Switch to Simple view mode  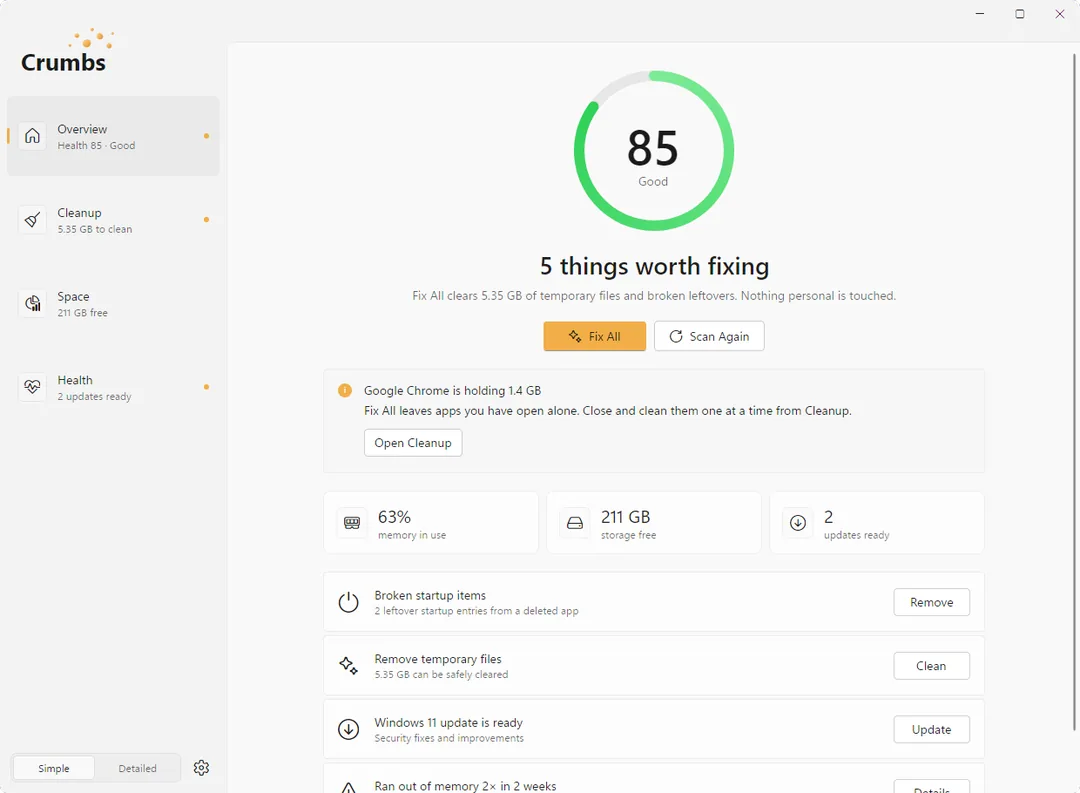pos(54,768)
